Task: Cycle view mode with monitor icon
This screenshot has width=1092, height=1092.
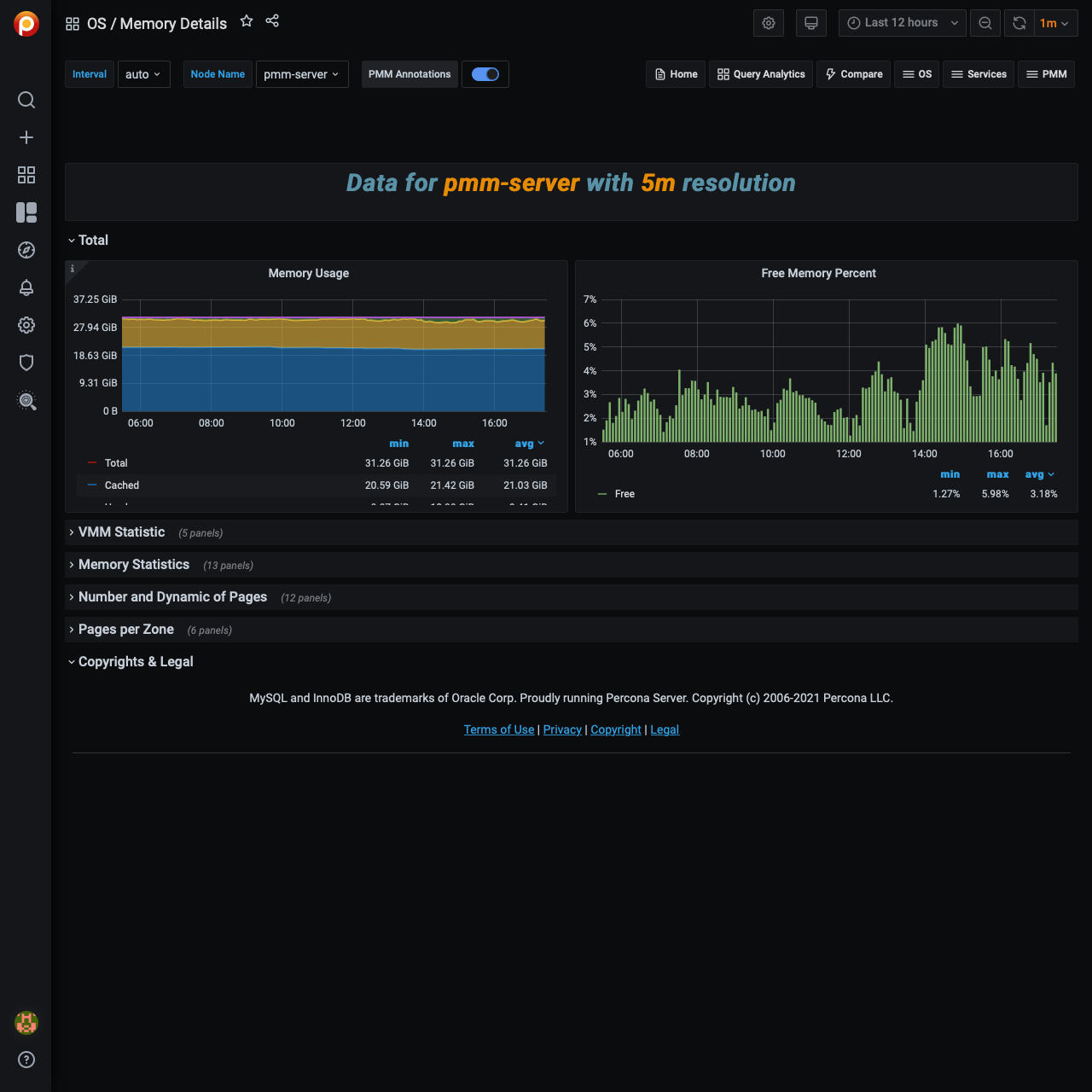Action: [811, 23]
